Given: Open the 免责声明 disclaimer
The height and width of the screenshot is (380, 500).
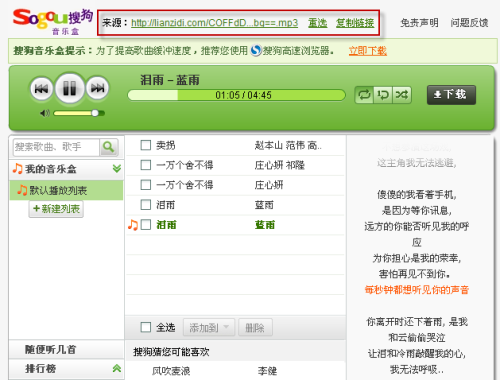Looking at the screenshot, I should [x=419, y=23].
